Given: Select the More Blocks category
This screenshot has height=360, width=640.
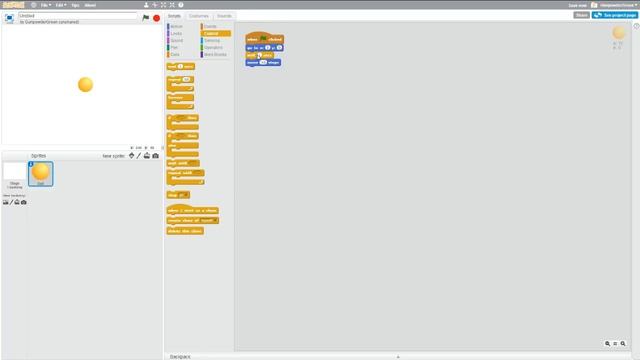Looking at the screenshot, I should coord(215,54).
